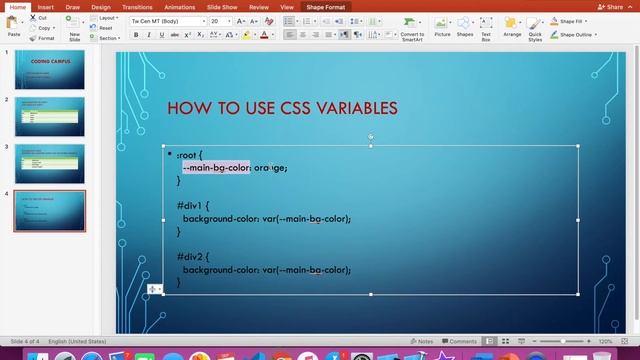Screen dimensions: 640x360
Task: Toggle bulleted list
Action: pyautogui.click(x=289, y=21)
